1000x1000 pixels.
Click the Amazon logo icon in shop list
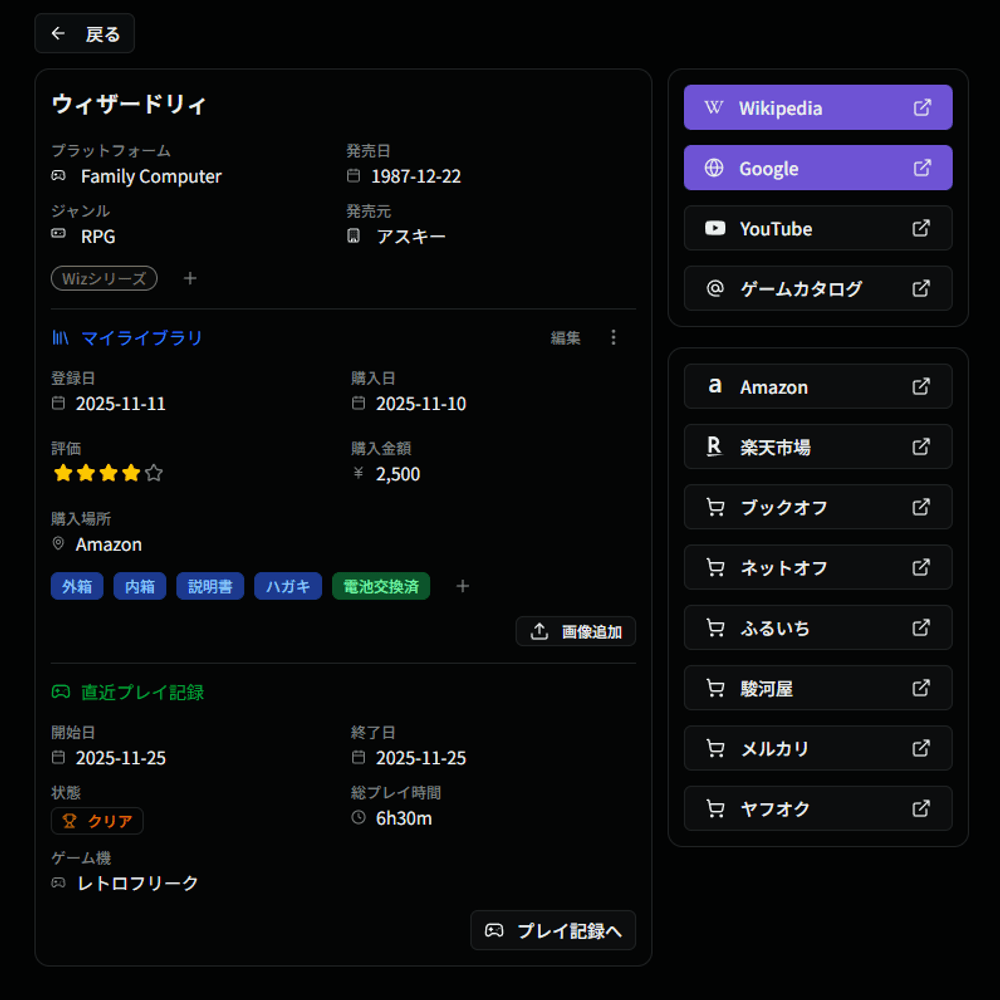pos(715,386)
